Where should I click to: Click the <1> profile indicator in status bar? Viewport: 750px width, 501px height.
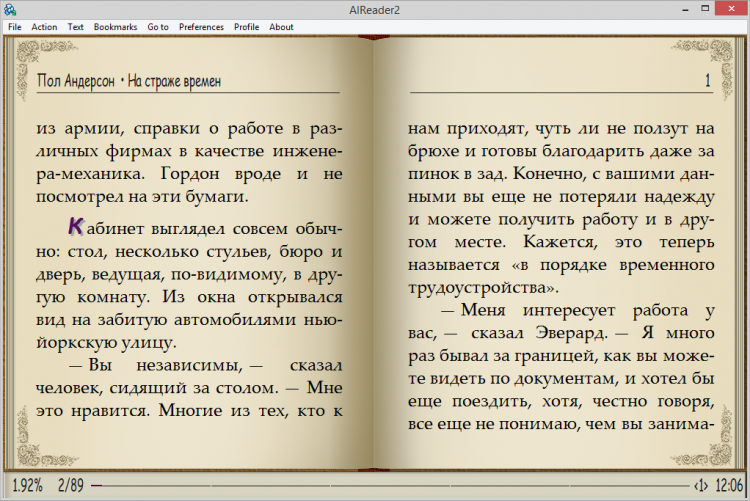tap(701, 486)
